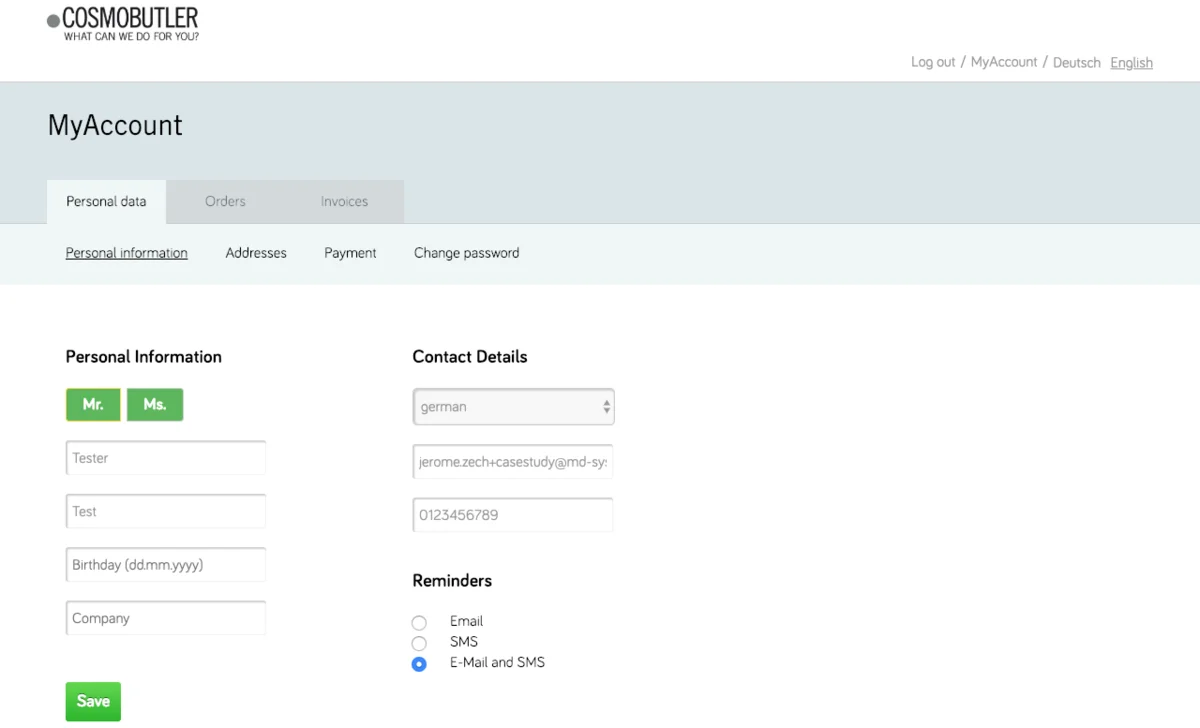This screenshot has width=1200, height=728.
Task: Click the Personal information link
Action: pyautogui.click(x=126, y=253)
